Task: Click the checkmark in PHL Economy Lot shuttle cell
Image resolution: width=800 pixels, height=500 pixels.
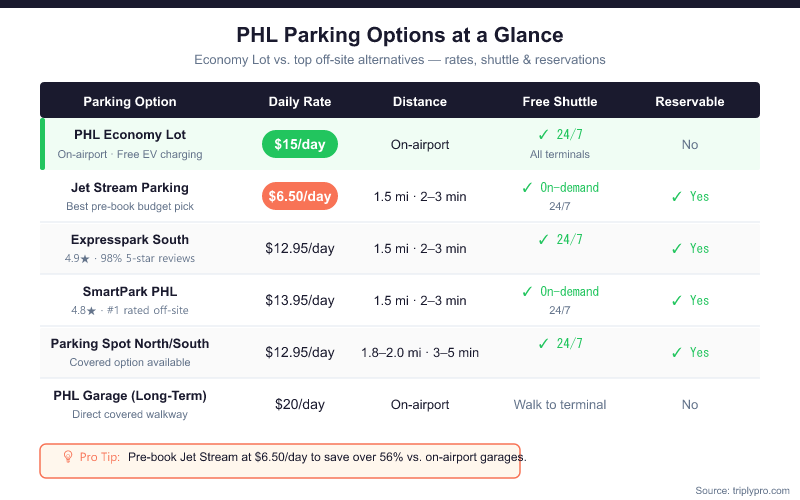Action: point(543,135)
